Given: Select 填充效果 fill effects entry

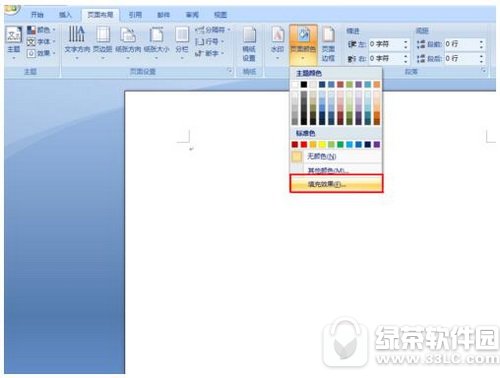Looking at the screenshot, I should point(336,184).
